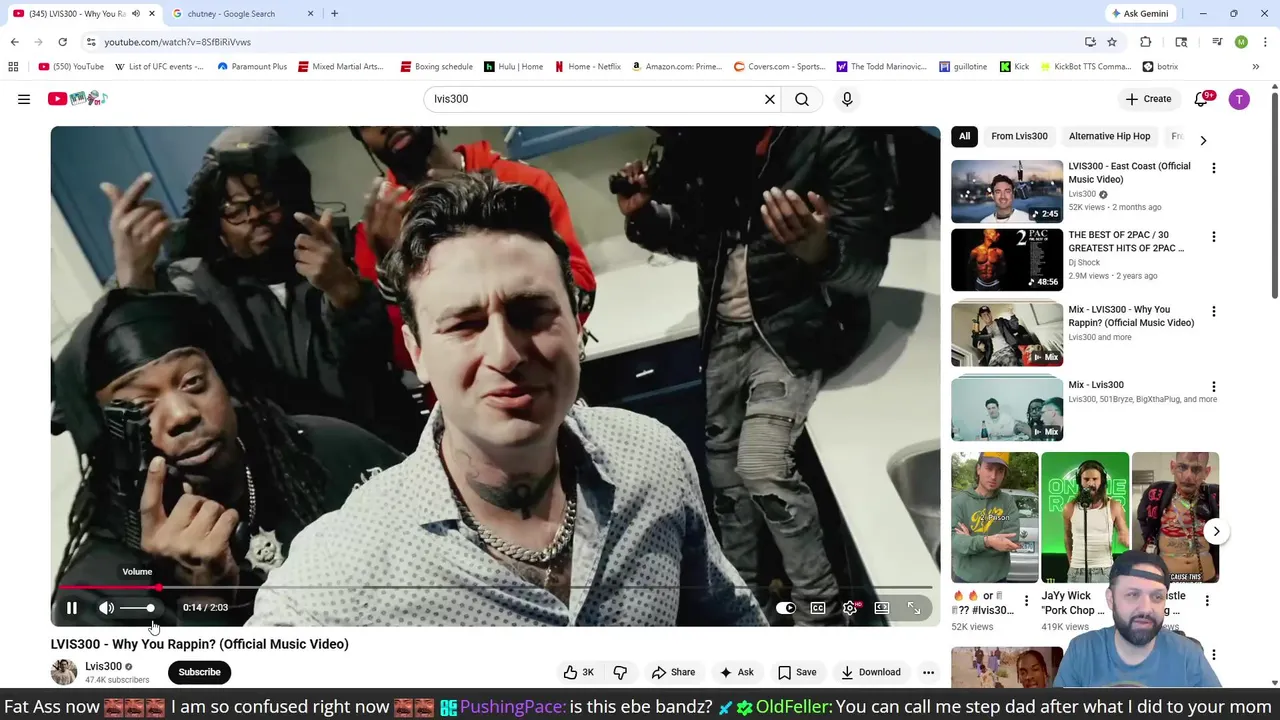Open Chrome profile avatar M
The height and width of the screenshot is (720, 1280).
1241,42
